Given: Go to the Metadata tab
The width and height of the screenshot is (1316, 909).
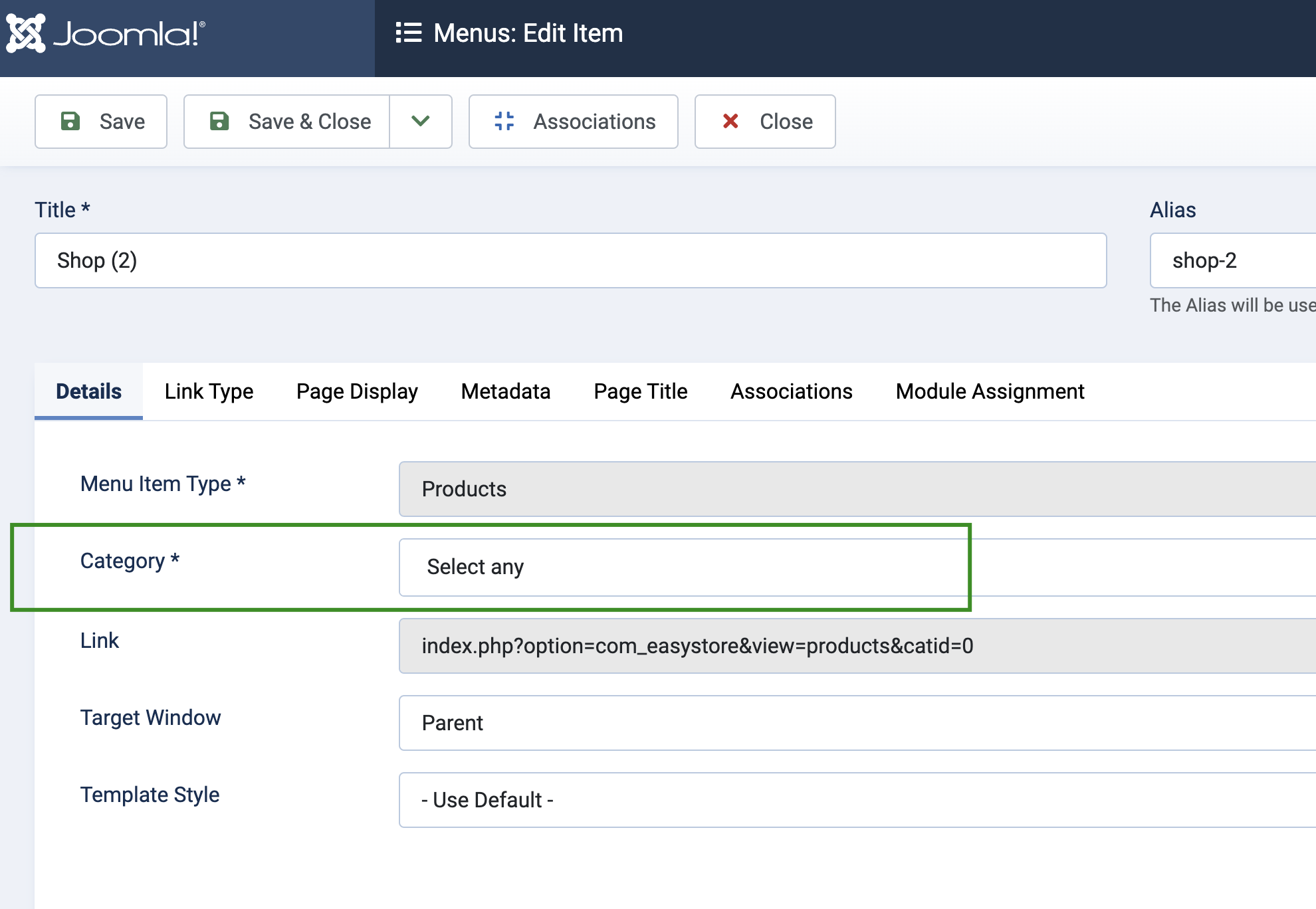Looking at the screenshot, I should click(506, 391).
